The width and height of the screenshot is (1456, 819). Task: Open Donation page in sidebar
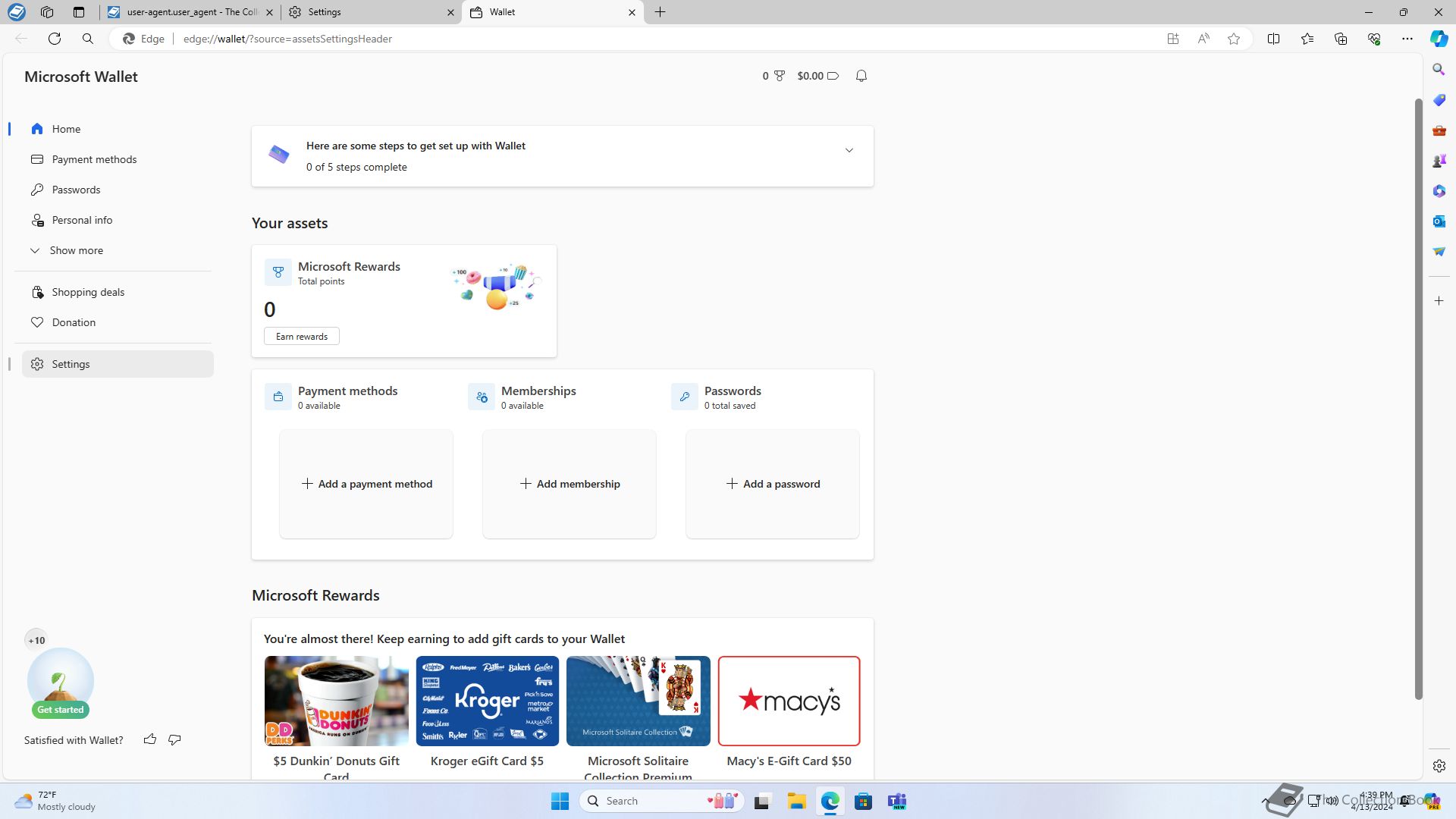coord(118,322)
